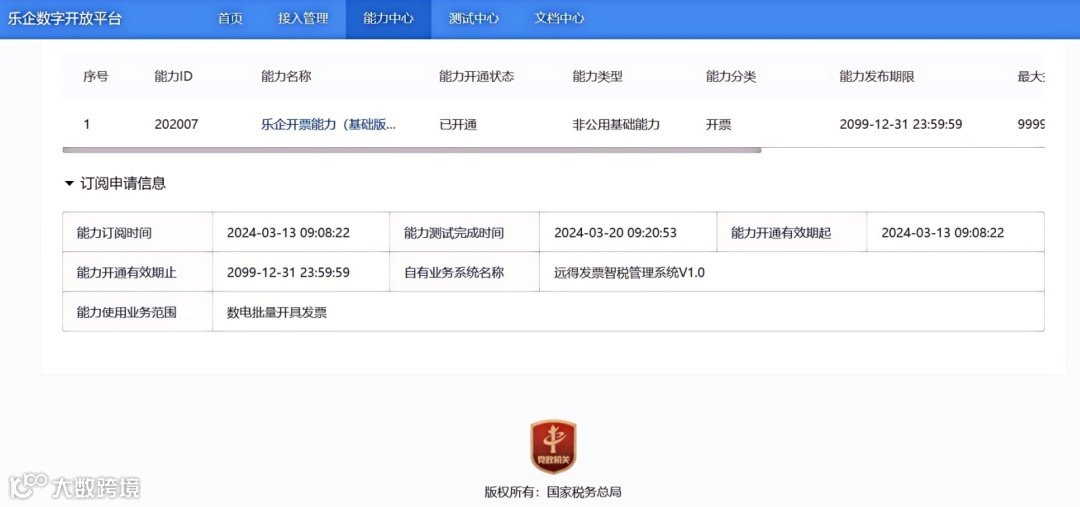Click the 能力类型 column header
The image size is (1080, 507).
pyautogui.click(x=597, y=76)
